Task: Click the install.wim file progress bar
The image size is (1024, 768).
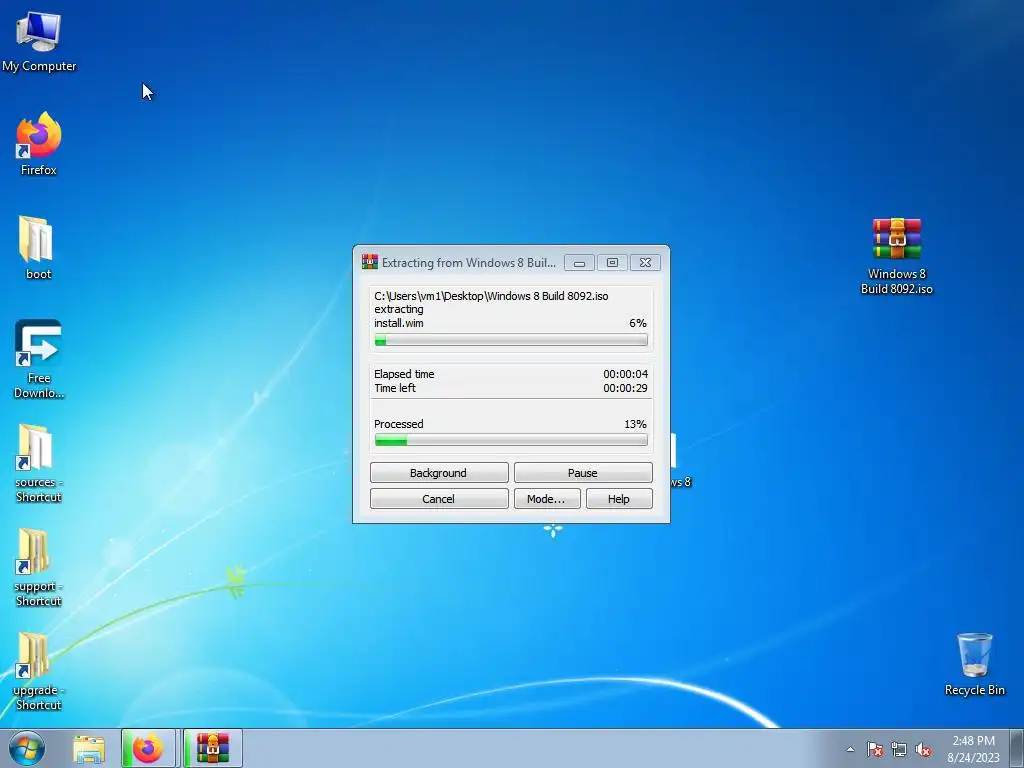Action: pyautogui.click(x=511, y=340)
